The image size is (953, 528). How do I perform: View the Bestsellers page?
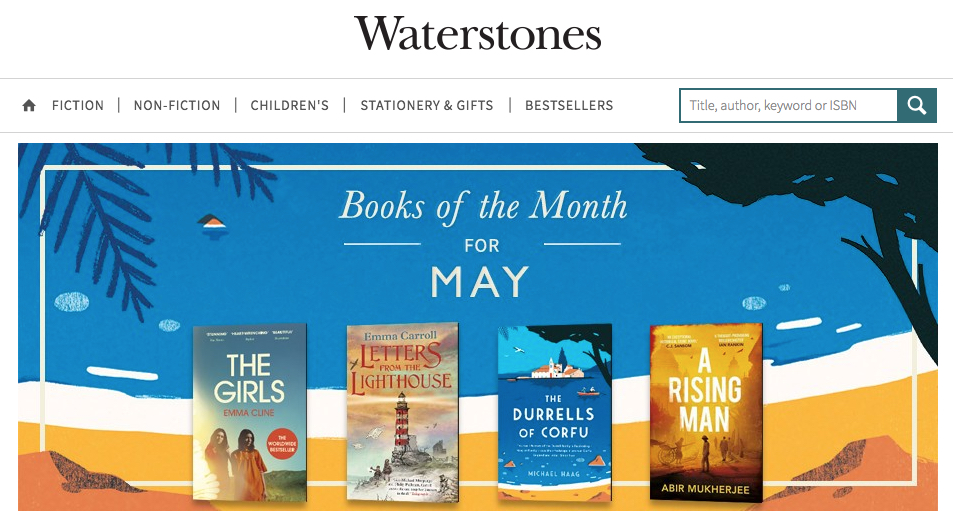(569, 106)
